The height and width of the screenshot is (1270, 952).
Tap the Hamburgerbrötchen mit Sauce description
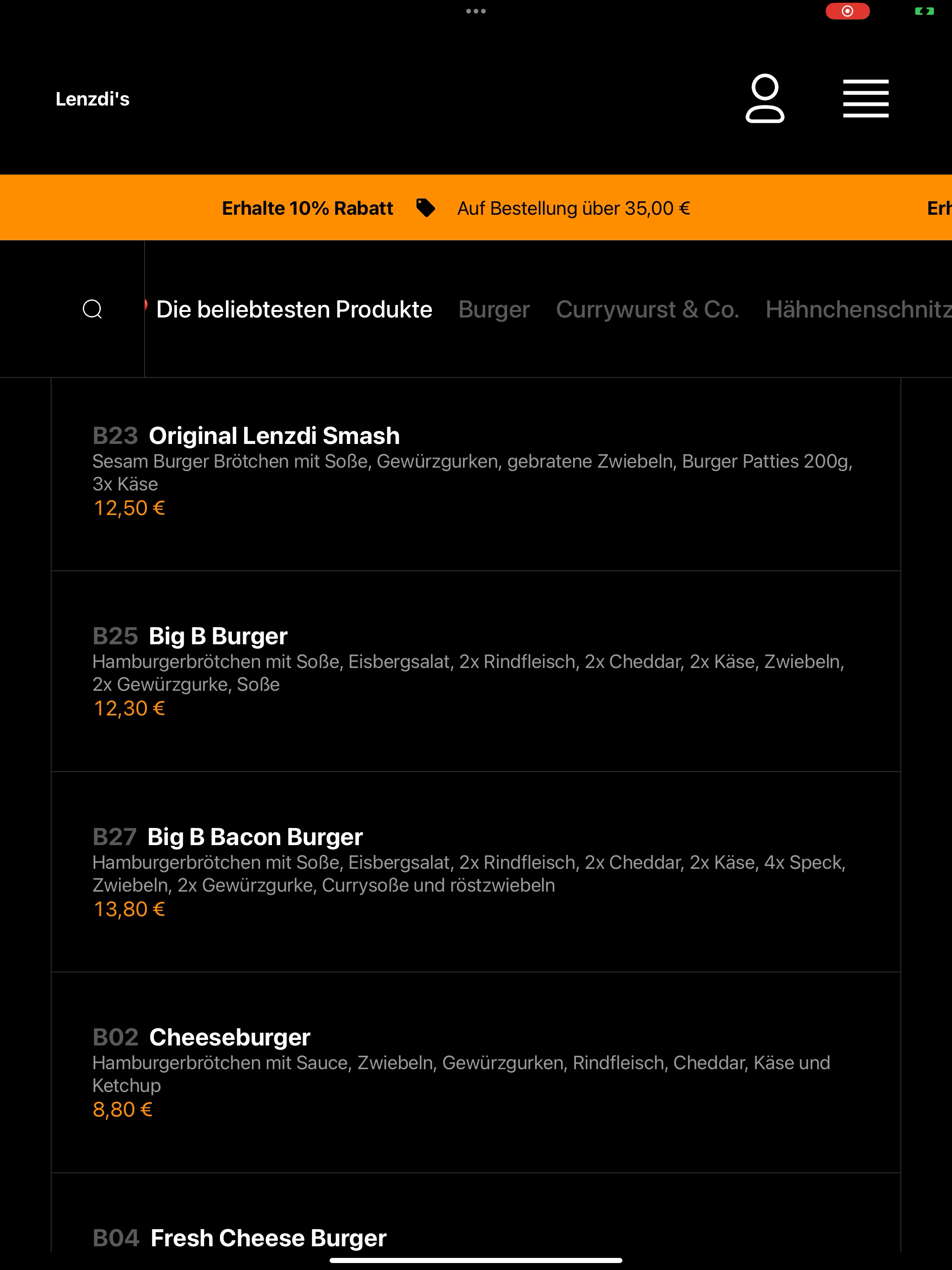[x=461, y=1074]
